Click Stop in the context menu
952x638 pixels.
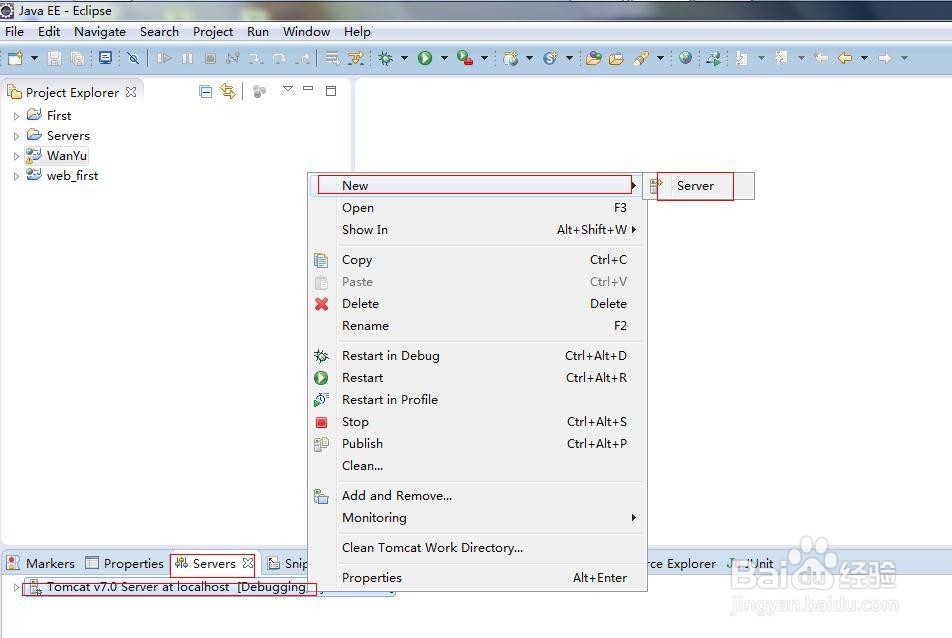pyautogui.click(x=477, y=422)
